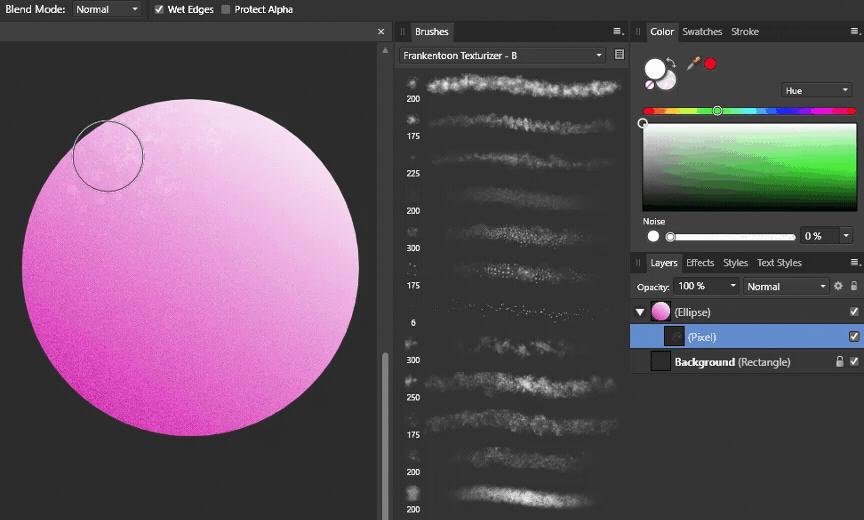Click the red picked color swatch
The height and width of the screenshot is (520, 864).
(x=710, y=64)
